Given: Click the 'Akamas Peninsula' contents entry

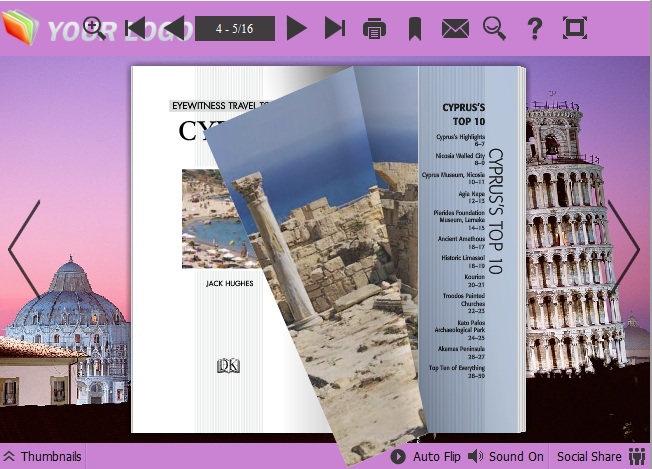Looking at the screenshot, I should coord(461,353).
